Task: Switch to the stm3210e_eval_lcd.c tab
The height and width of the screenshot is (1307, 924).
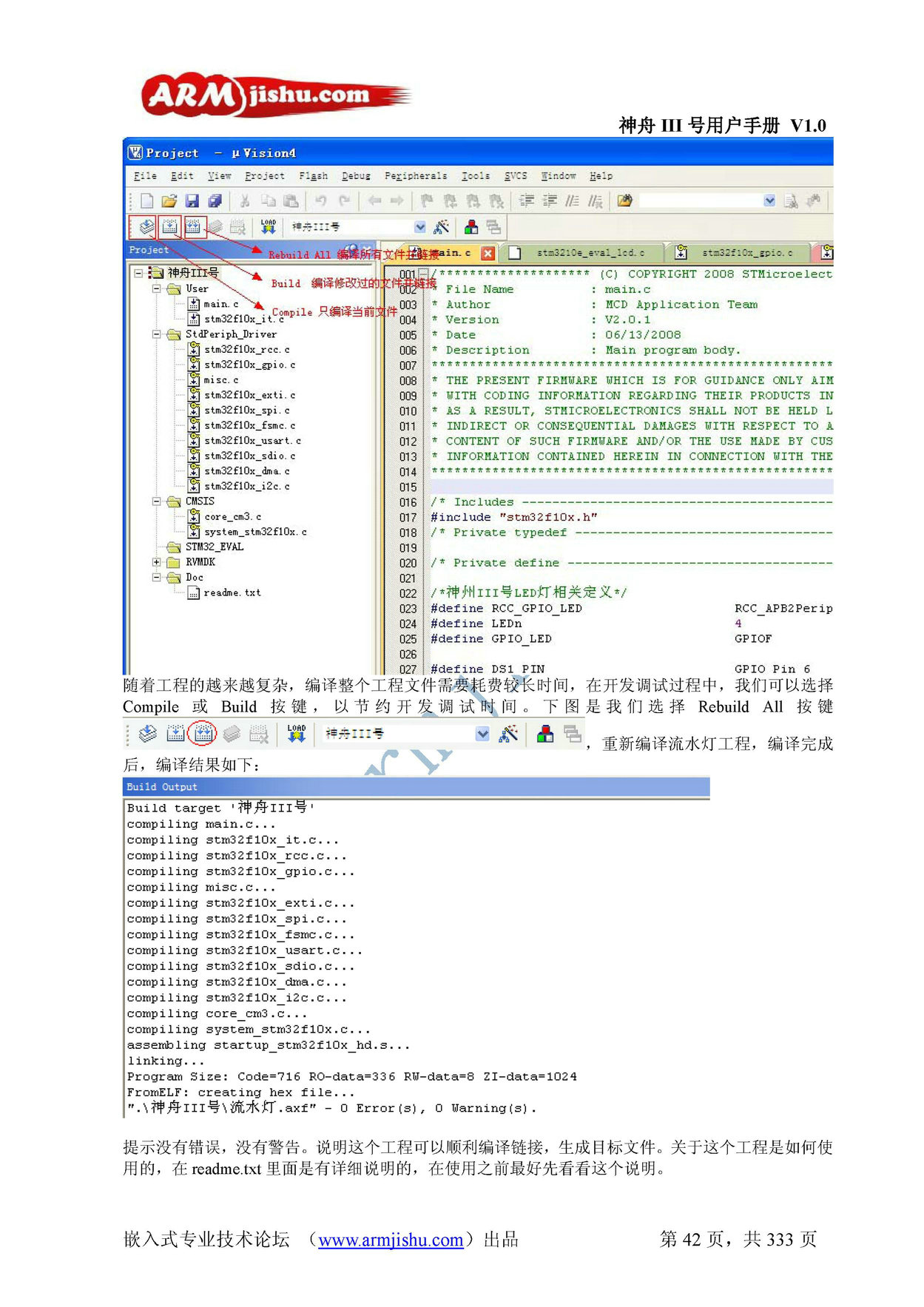Action: [581, 253]
